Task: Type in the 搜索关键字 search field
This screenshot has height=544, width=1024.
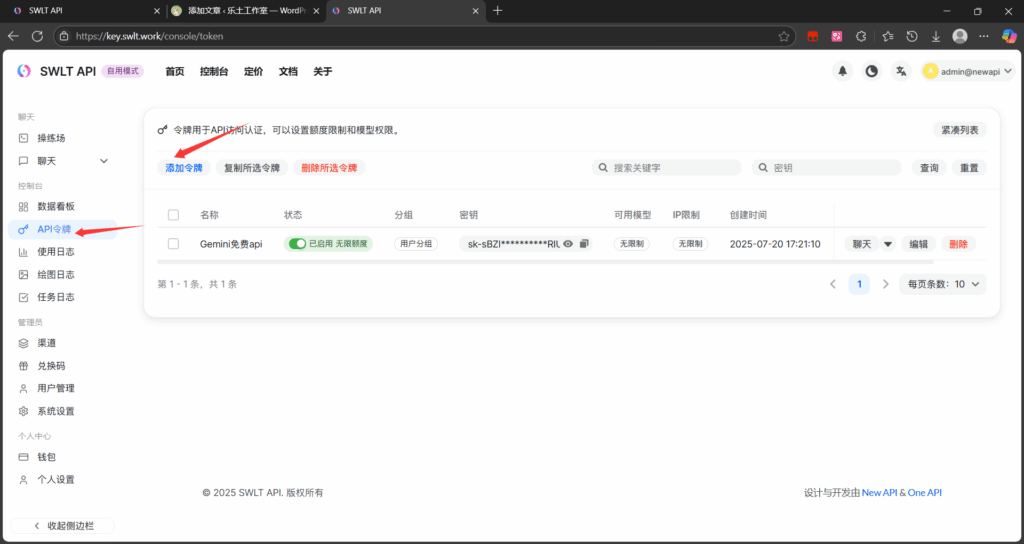Action: click(672, 168)
